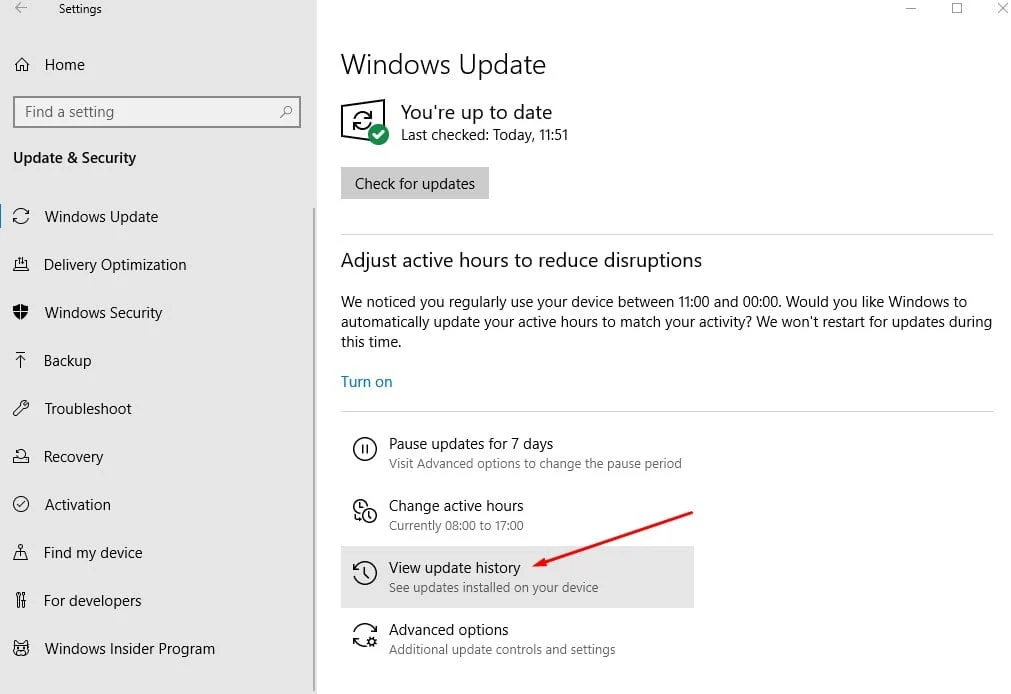Click the Troubleshoot wrench icon
The height and width of the screenshot is (694, 1011).
pos(21,409)
